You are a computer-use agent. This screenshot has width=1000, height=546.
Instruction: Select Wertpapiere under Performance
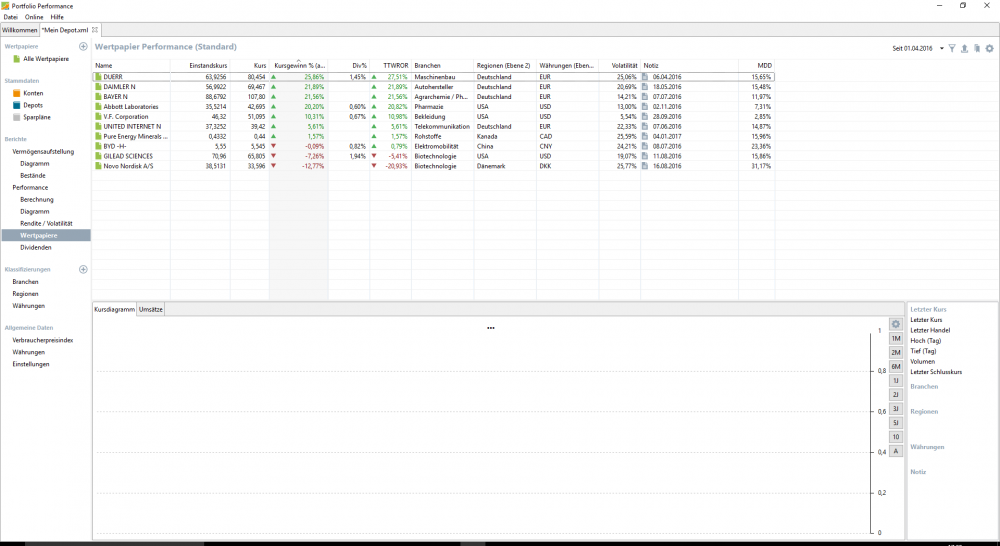(46, 235)
